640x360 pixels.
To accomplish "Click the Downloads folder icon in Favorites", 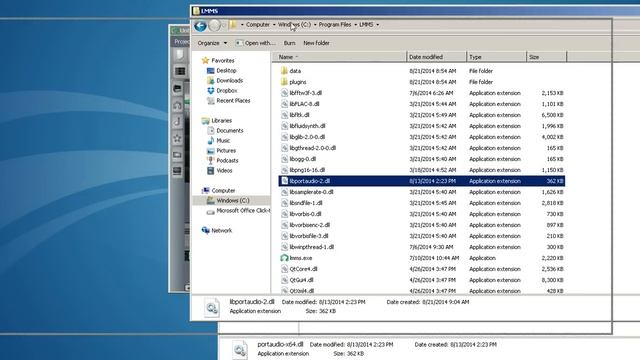I will 211,80.
